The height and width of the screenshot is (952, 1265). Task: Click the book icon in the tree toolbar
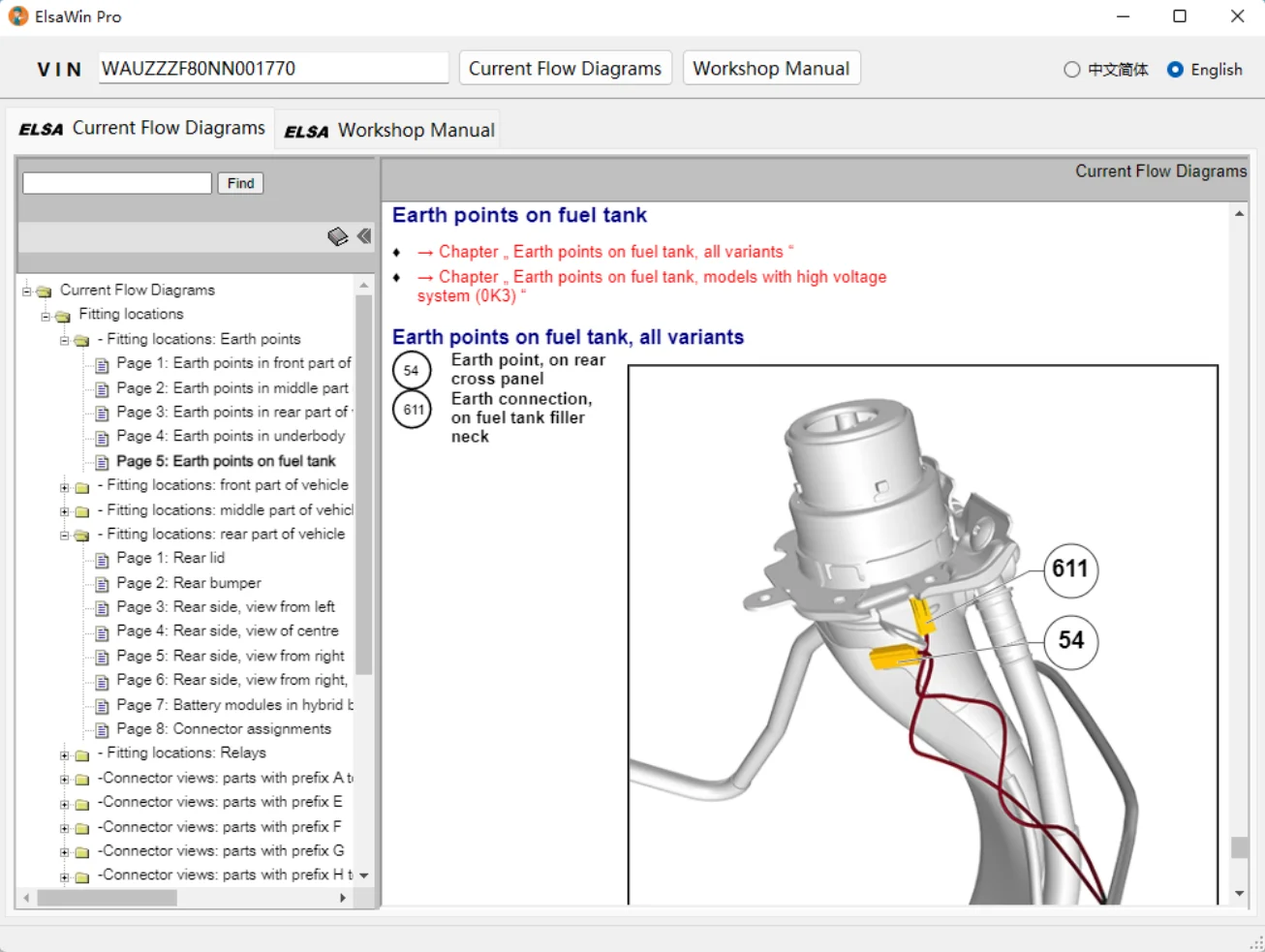(x=338, y=236)
